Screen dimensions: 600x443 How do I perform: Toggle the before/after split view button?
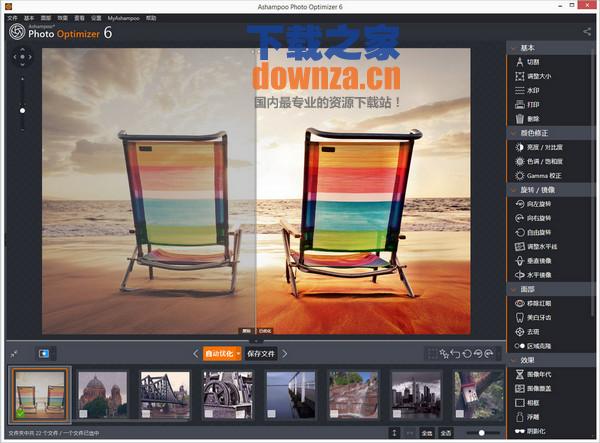click(x=44, y=353)
